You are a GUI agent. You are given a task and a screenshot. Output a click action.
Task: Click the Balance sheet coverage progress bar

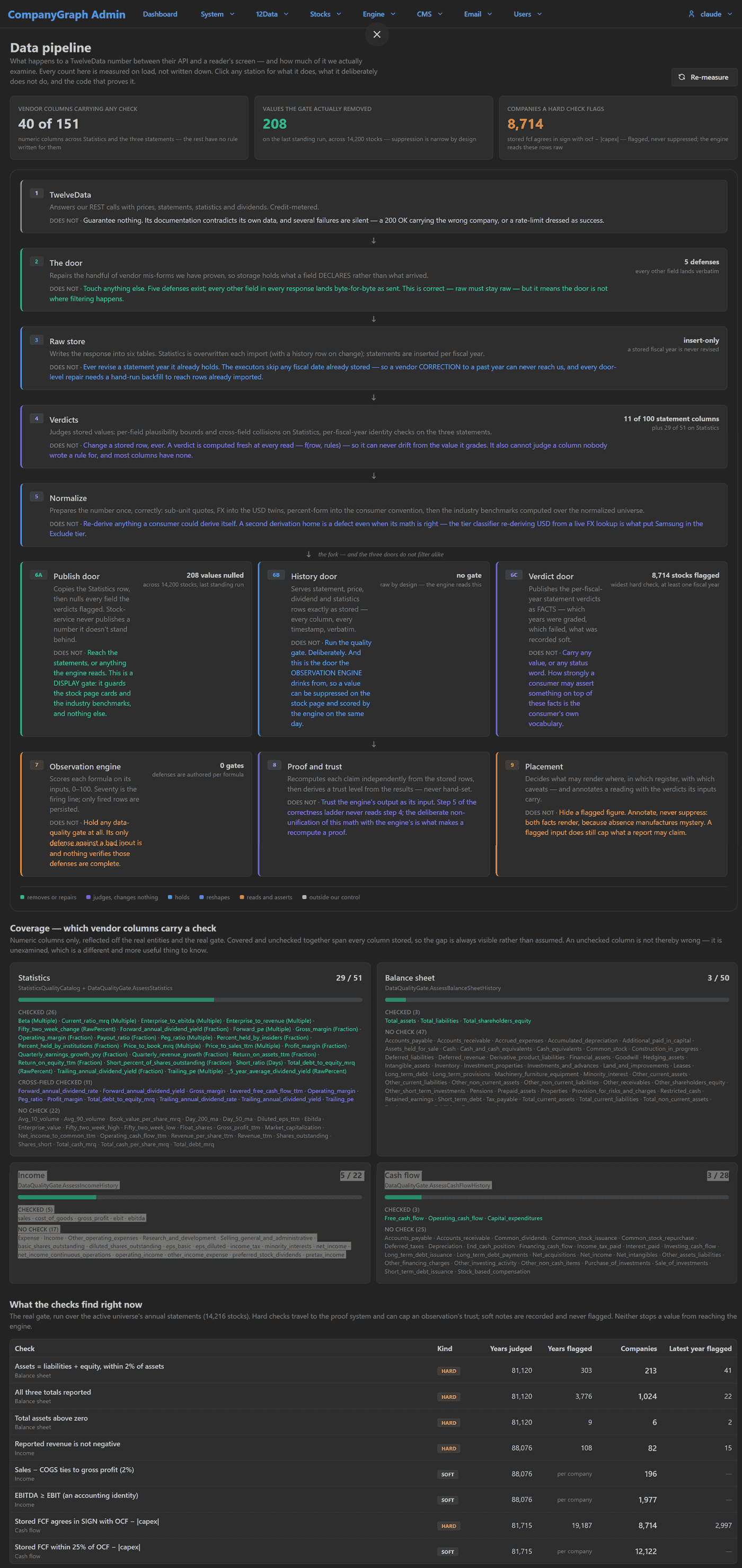point(556,1000)
